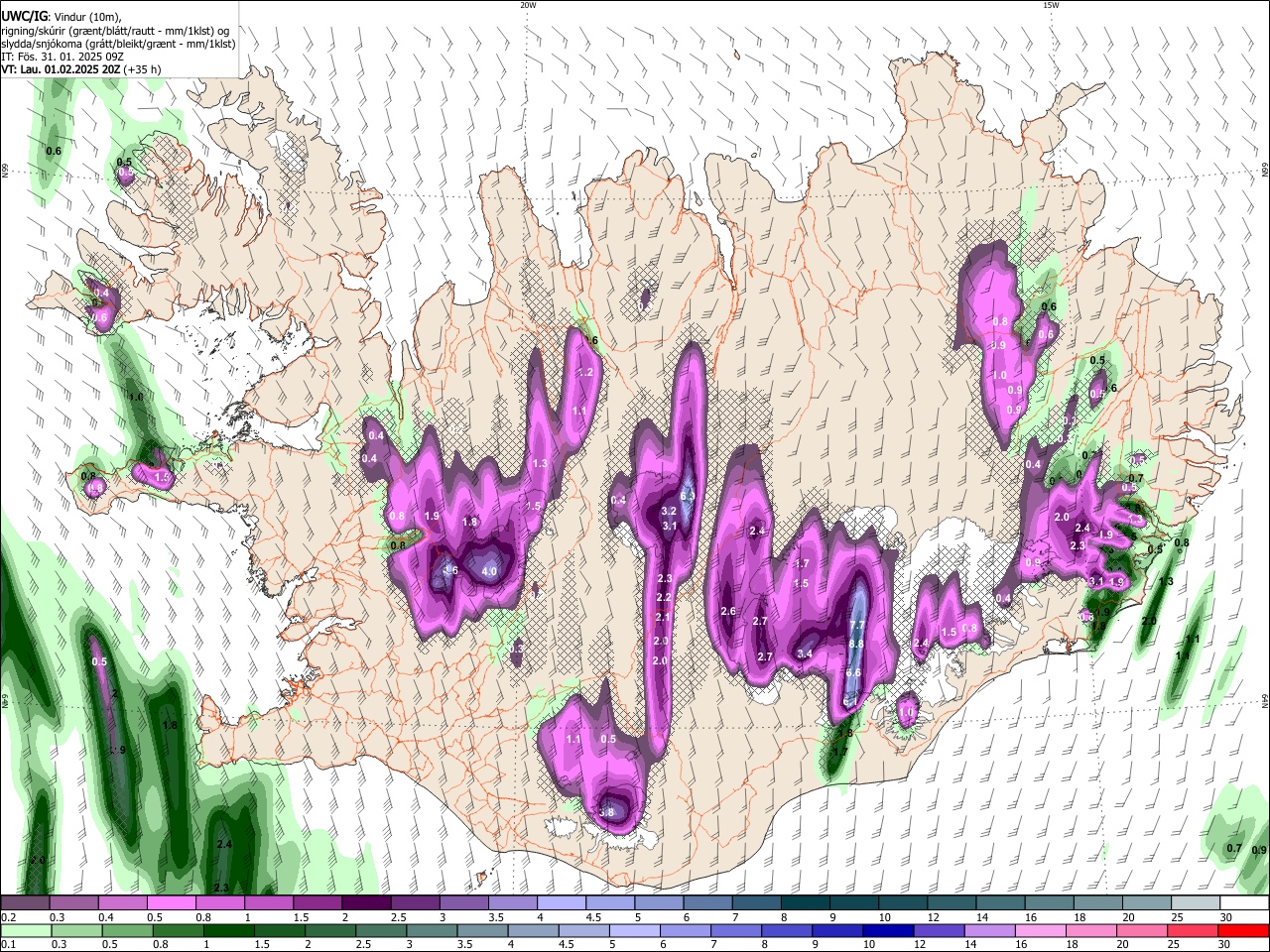Screen dimensions: 1270x952
Task: Click the 15W longitude label
Action: (1051, 5)
